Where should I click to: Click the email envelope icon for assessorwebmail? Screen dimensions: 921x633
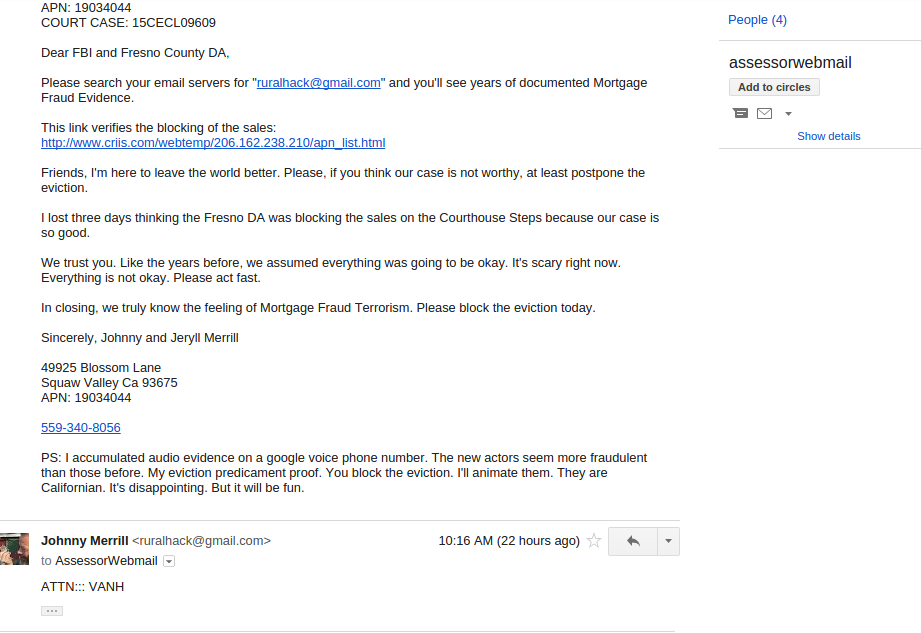click(x=765, y=113)
